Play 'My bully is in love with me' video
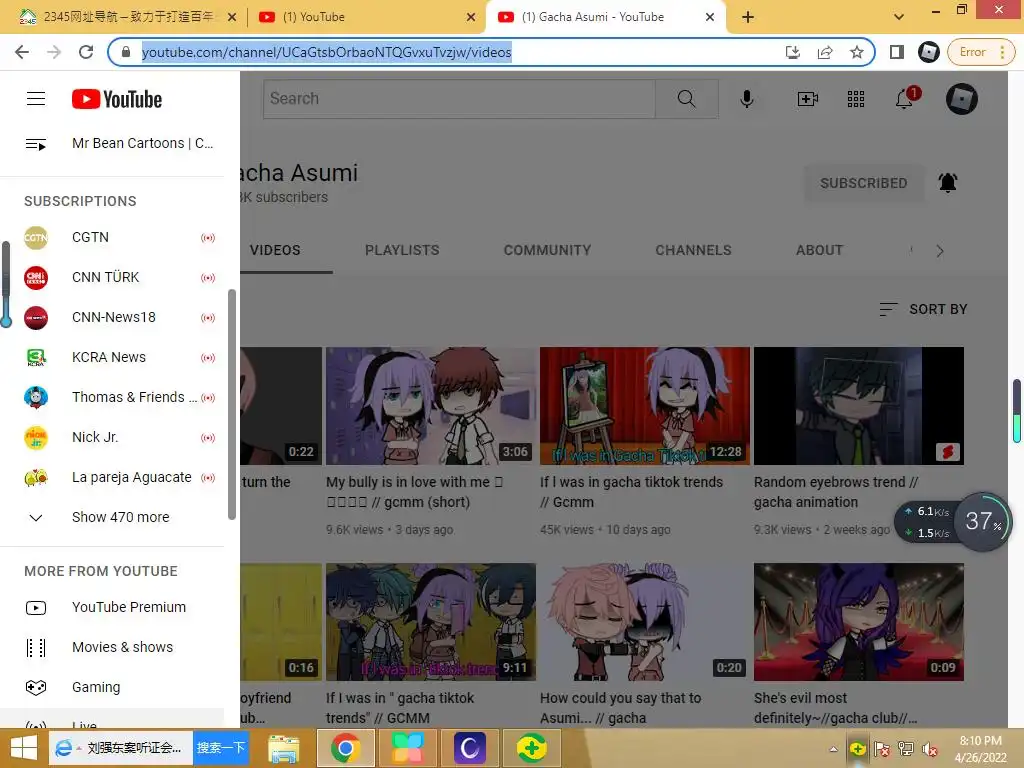The image size is (1024, 768). click(431, 406)
